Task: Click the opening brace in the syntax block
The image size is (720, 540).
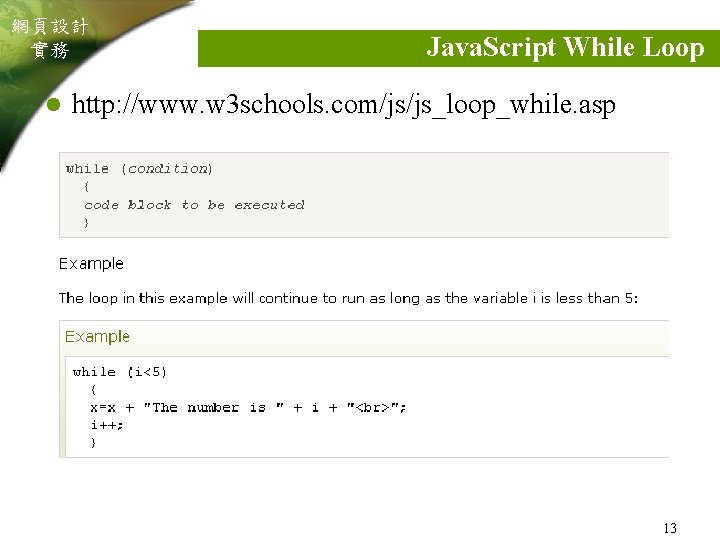Action: pos(86,187)
